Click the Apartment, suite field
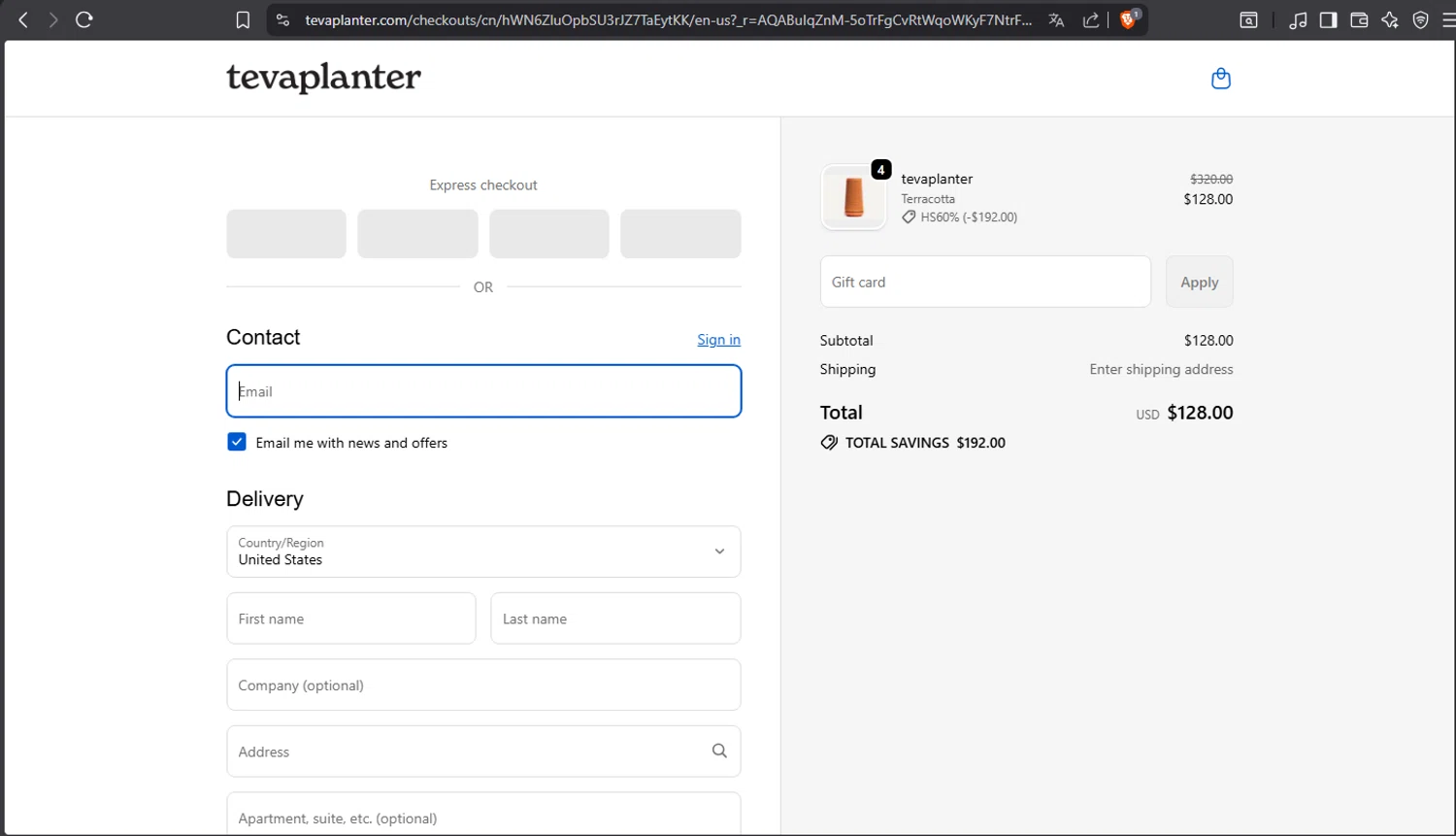The width and height of the screenshot is (1456, 836). point(483,814)
